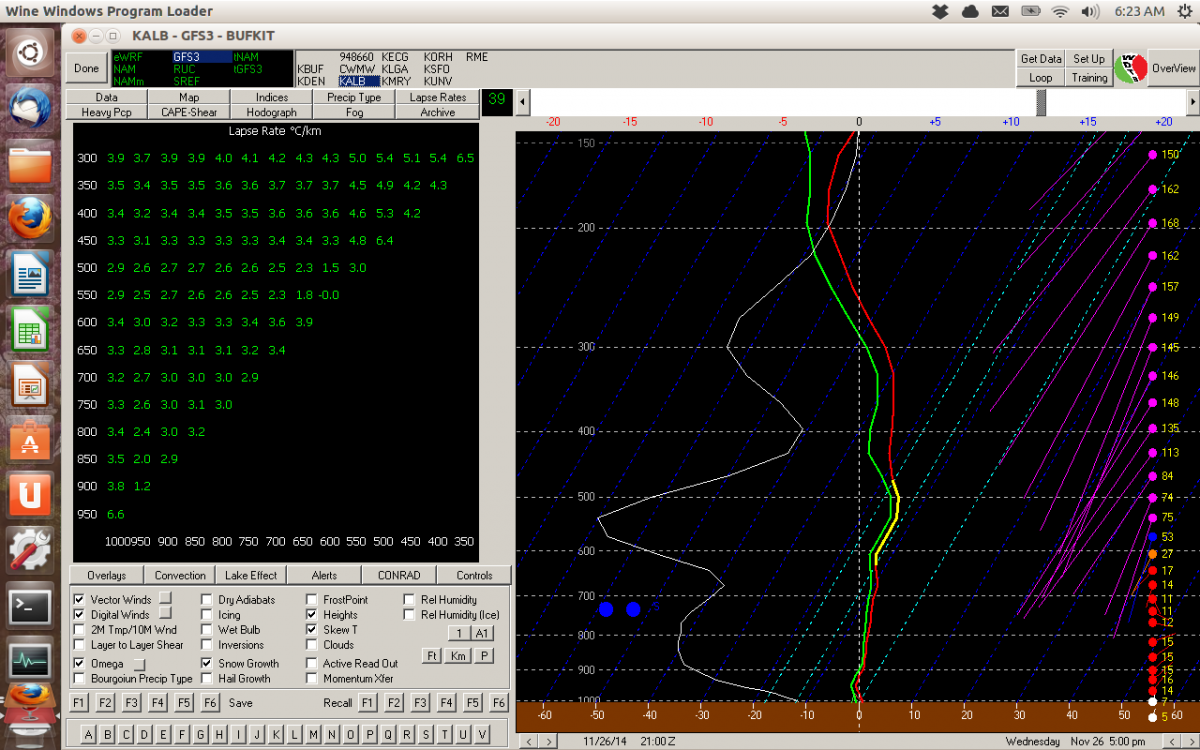Click the small button next to Digital Winds

click(166, 612)
